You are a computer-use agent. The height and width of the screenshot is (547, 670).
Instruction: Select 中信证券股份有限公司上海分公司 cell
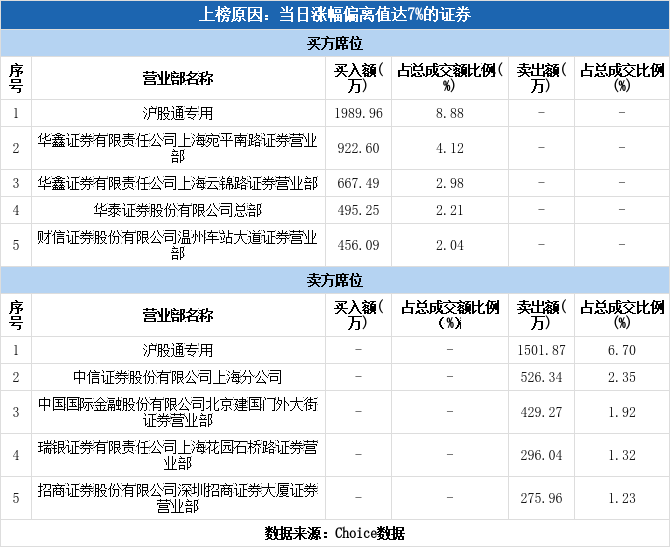pyautogui.click(x=178, y=377)
